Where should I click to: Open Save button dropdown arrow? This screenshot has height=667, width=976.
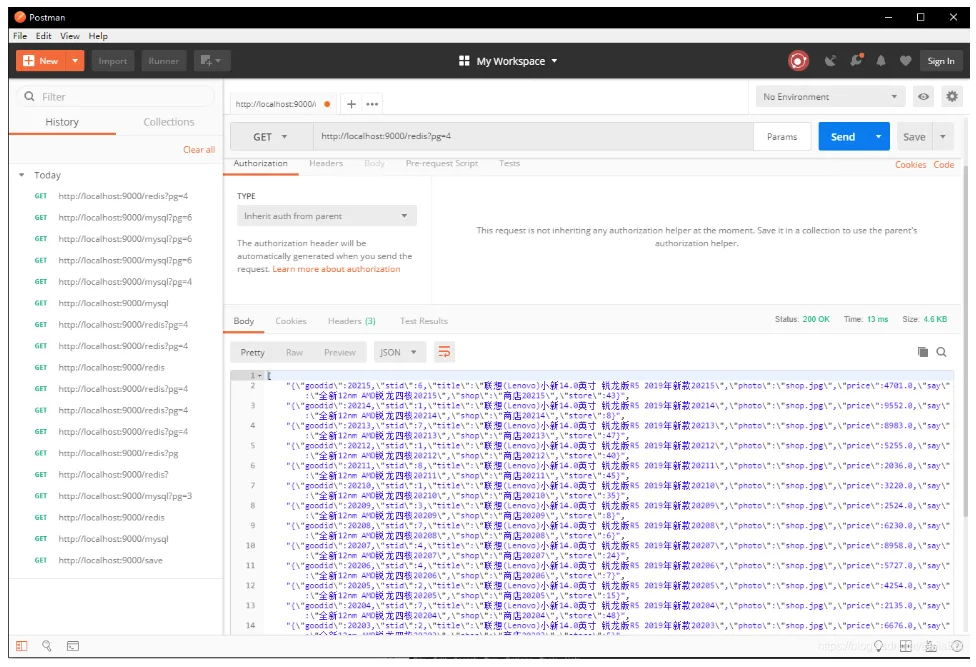[x=942, y=137]
